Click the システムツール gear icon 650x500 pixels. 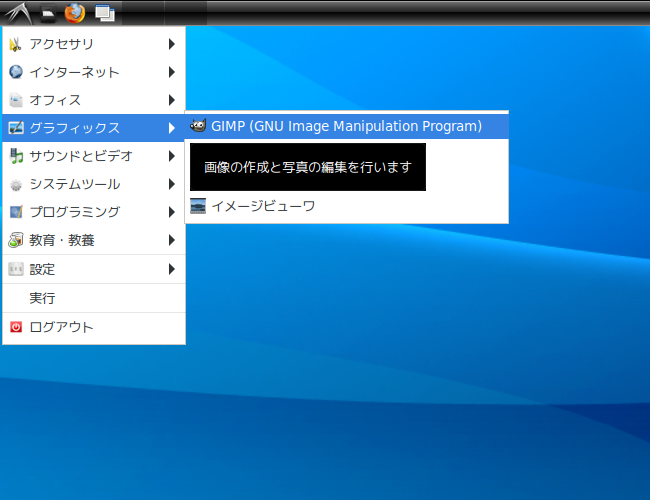(16, 184)
